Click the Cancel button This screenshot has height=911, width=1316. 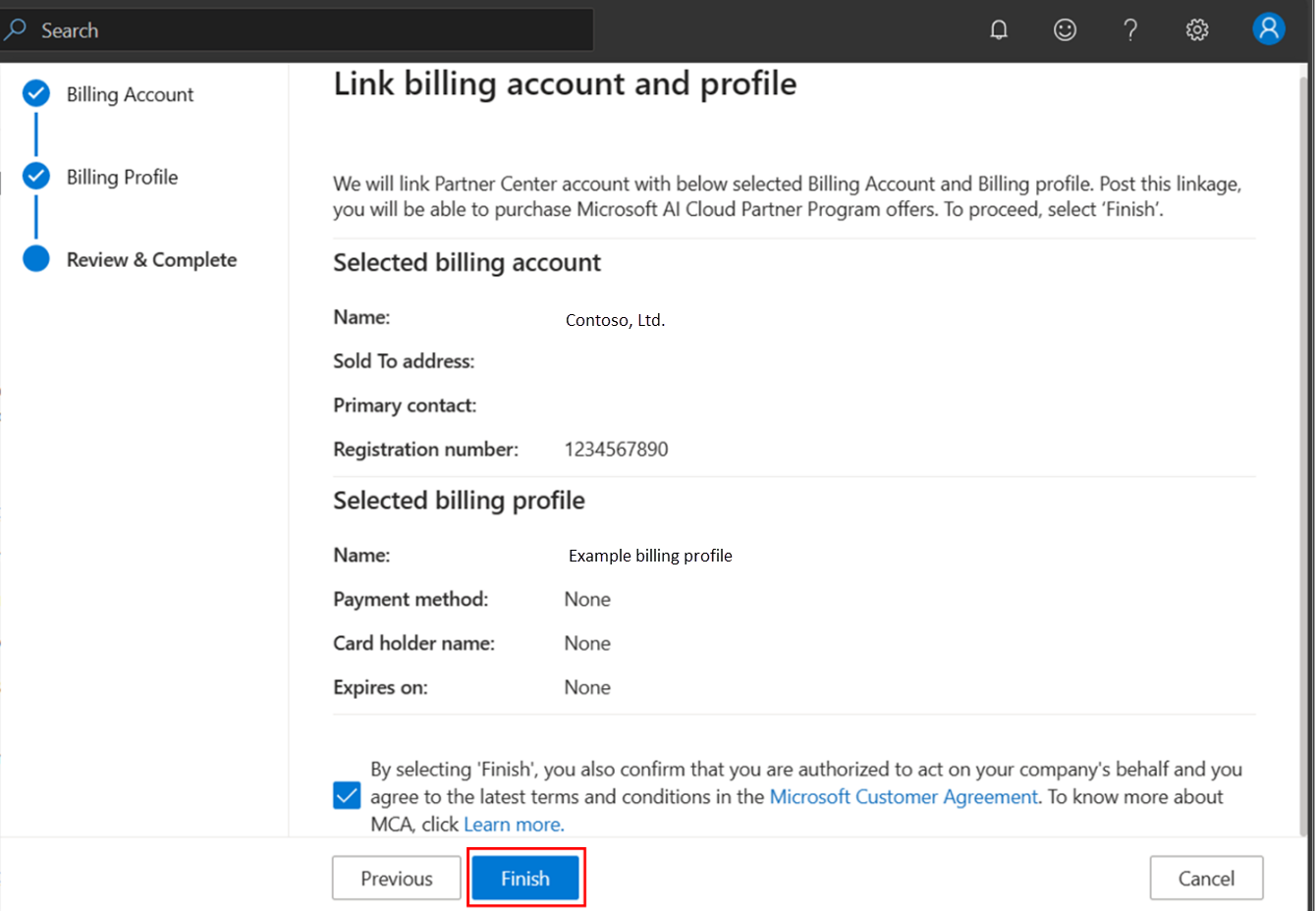[x=1206, y=879]
